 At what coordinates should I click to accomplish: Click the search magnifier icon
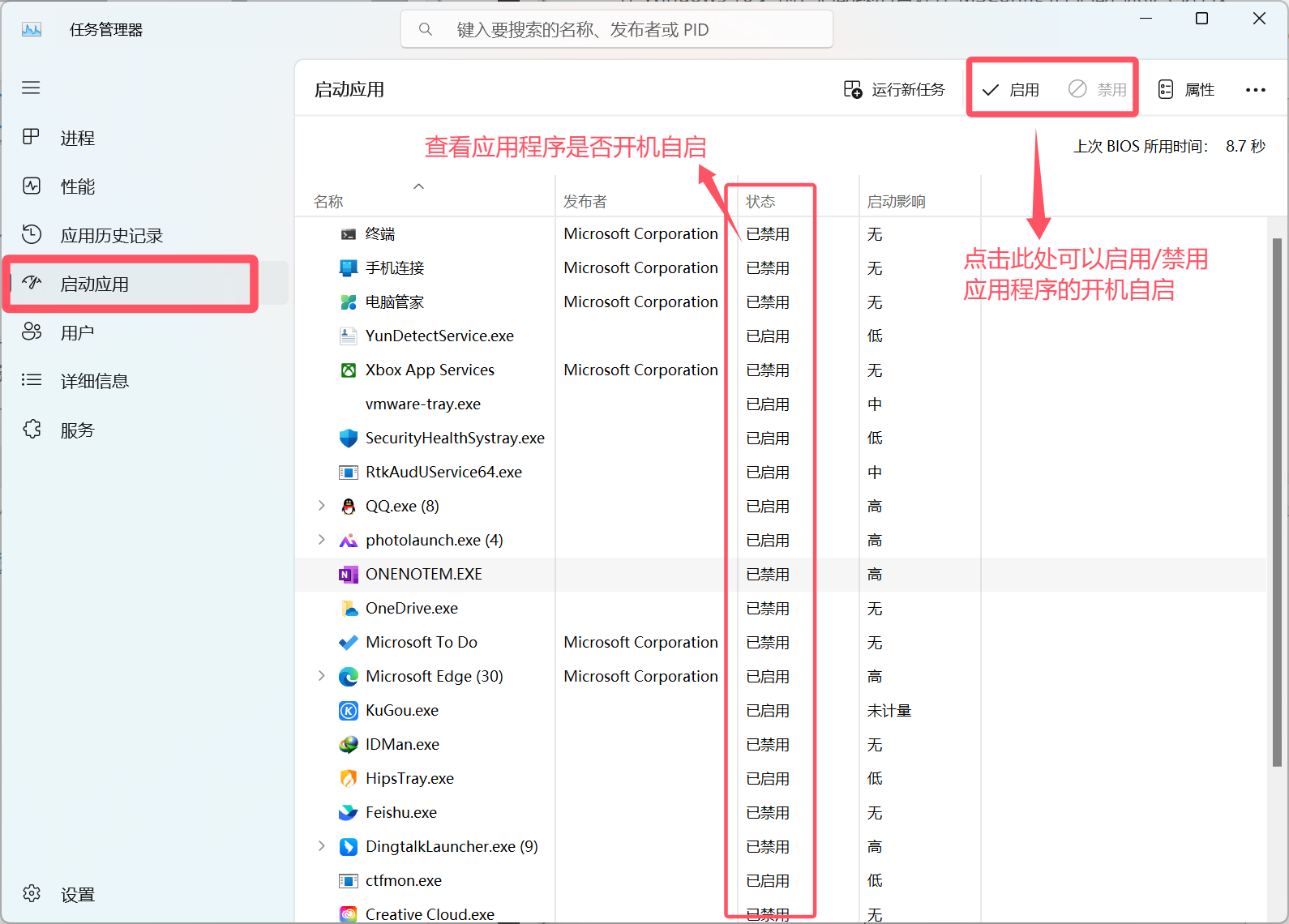[426, 30]
